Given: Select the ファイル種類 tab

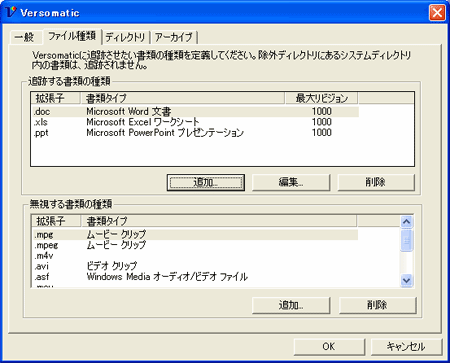Looking at the screenshot, I should 72,36.
